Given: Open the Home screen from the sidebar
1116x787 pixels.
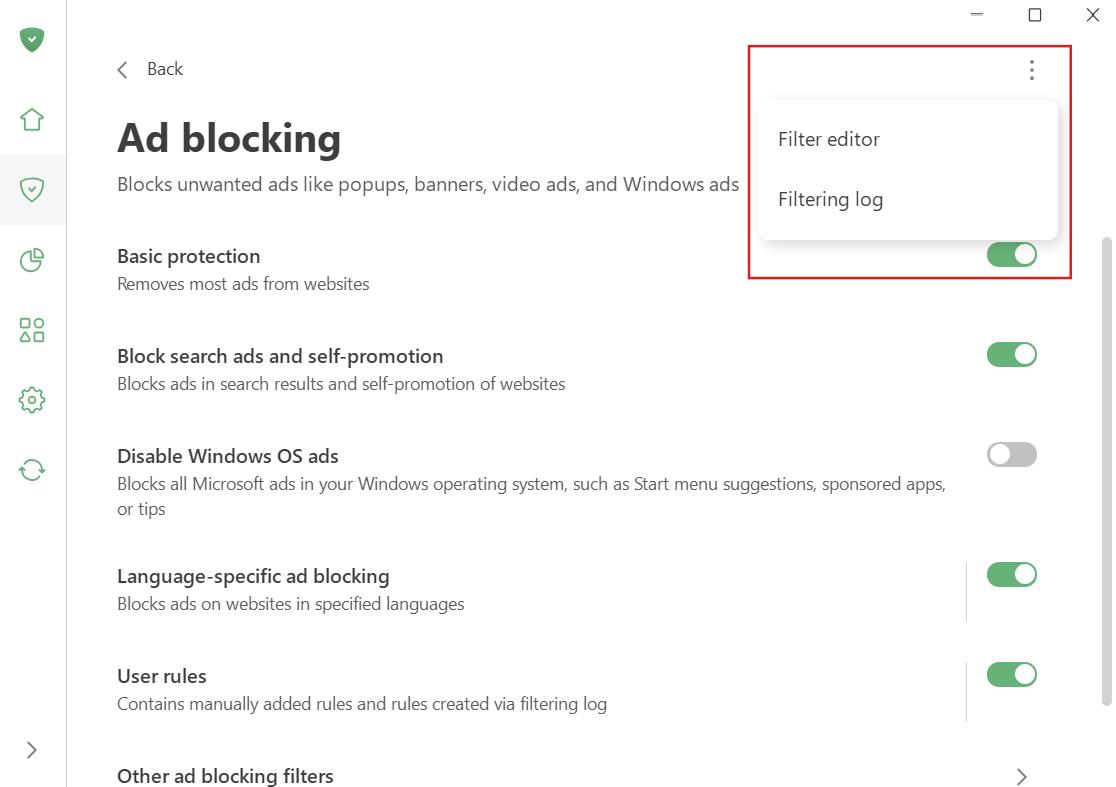Looking at the screenshot, I should click(32, 119).
